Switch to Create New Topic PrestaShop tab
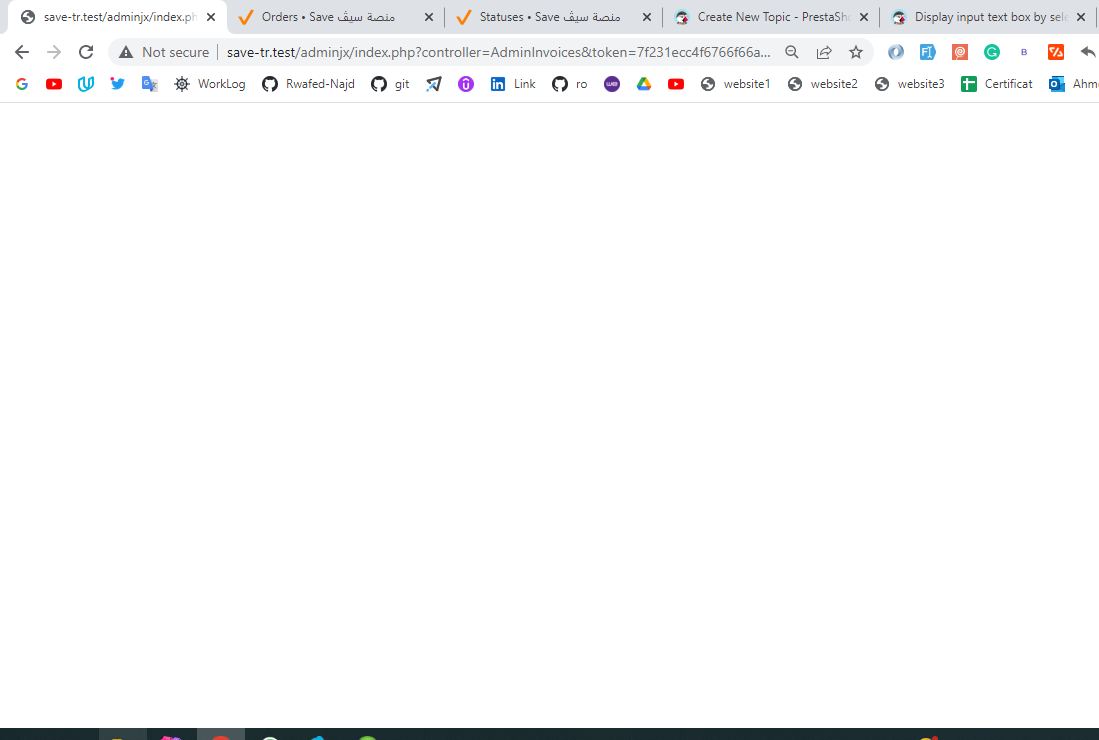The height and width of the screenshot is (740, 1099). (770, 17)
